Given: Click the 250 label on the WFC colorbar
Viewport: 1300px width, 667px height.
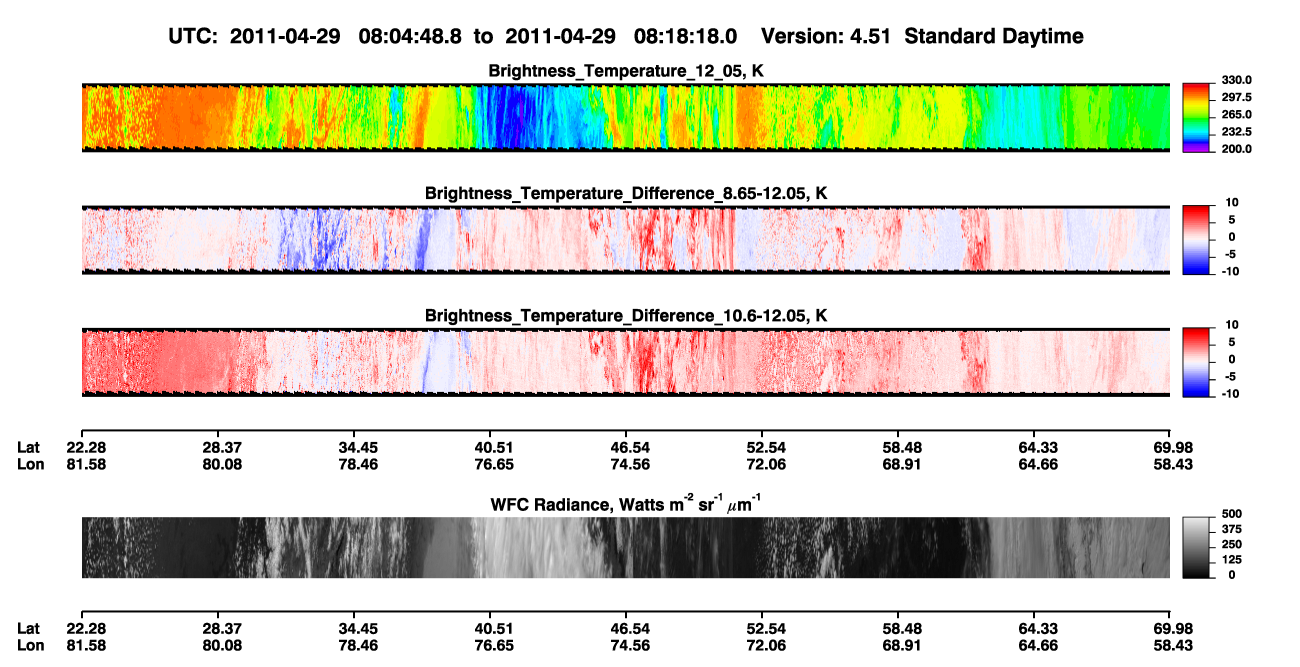Looking at the screenshot, I should point(1230,543).
